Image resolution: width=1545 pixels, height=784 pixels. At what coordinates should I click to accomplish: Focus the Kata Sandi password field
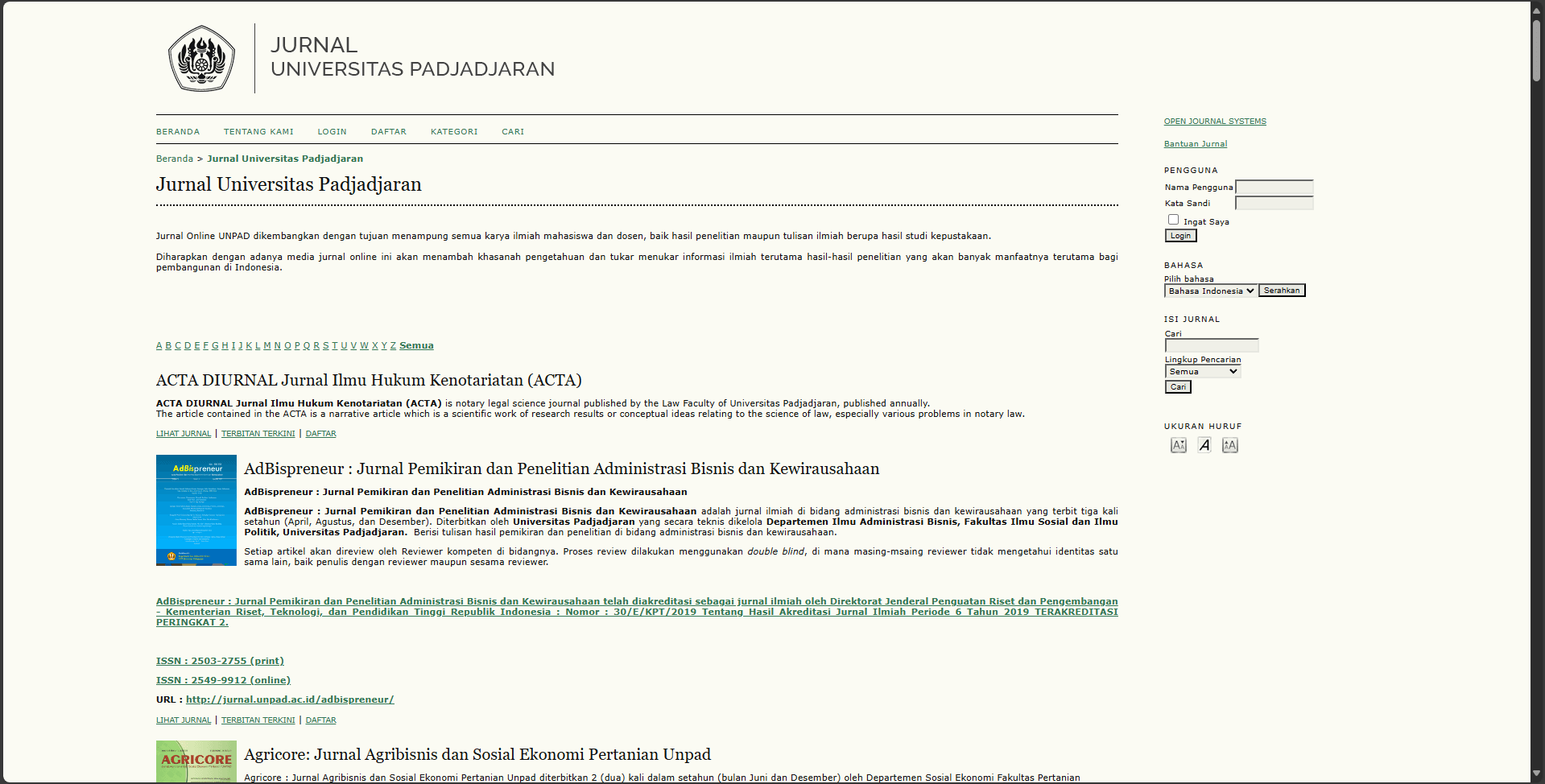pyautogui.click(x=1274, y=203)
